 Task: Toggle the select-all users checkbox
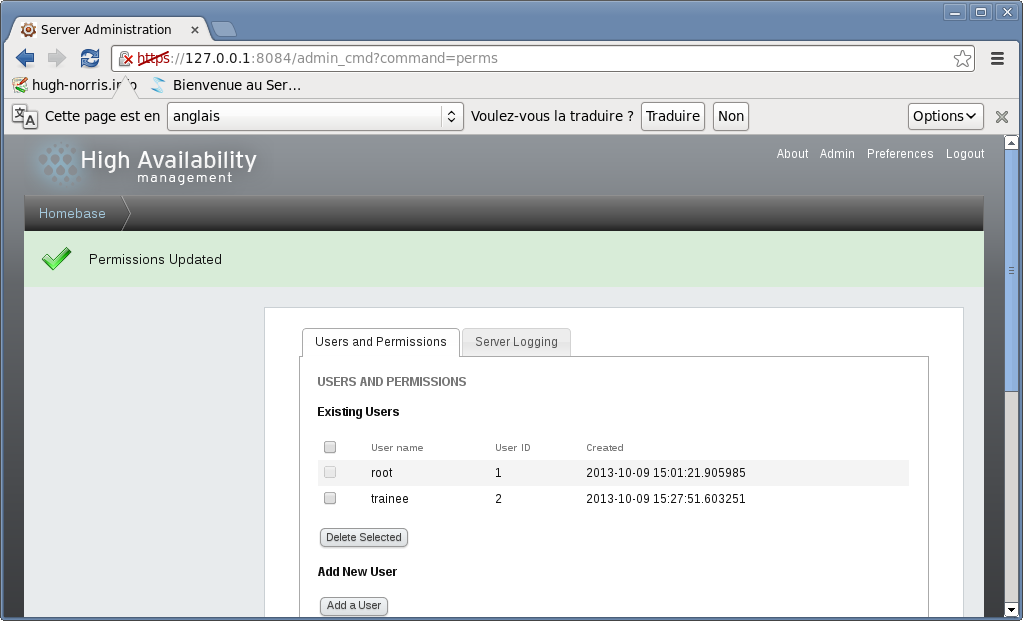pos(330,447)
